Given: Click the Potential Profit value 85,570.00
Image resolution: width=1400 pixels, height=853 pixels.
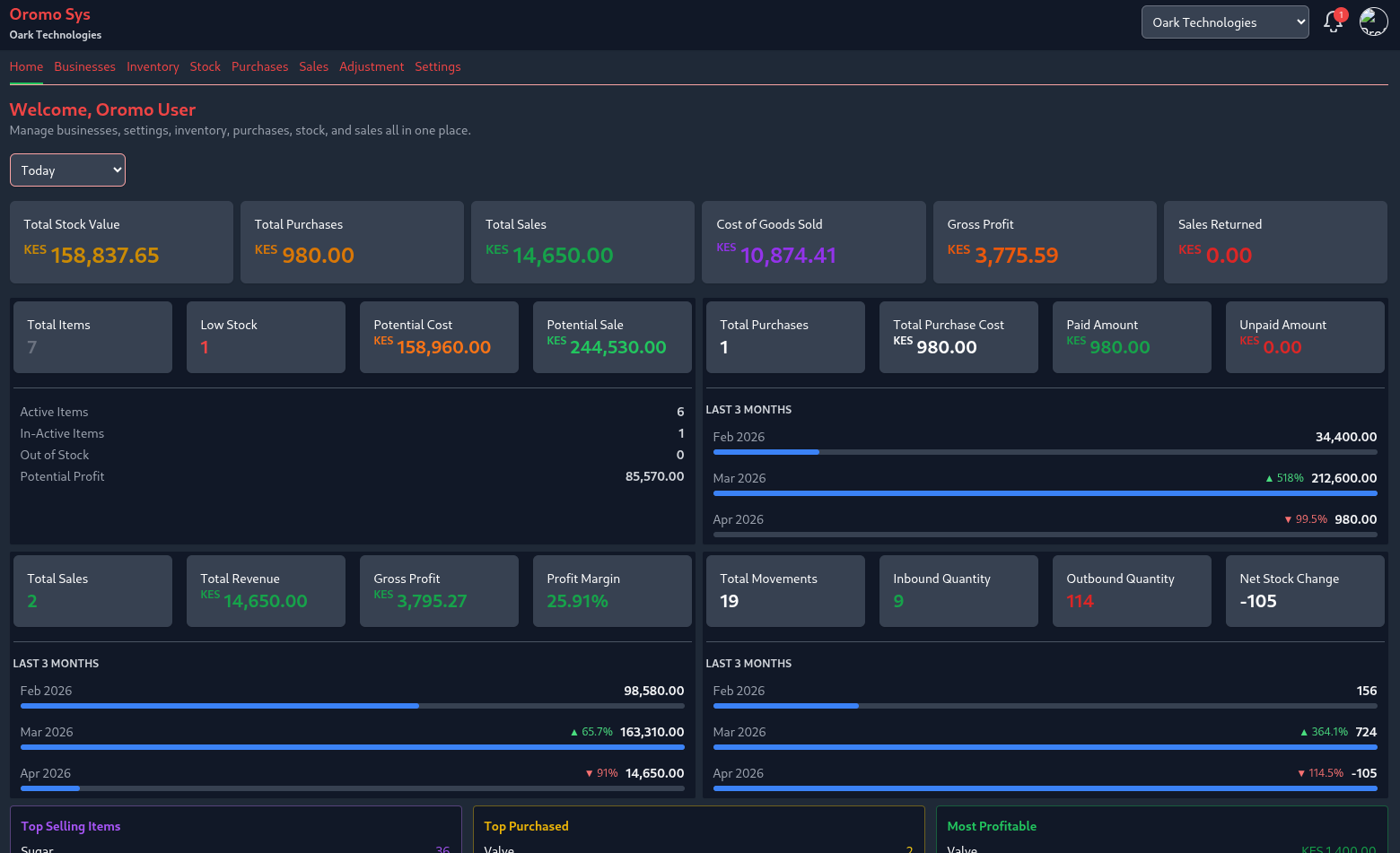Looking at the screenshot, I should [655, 476].
